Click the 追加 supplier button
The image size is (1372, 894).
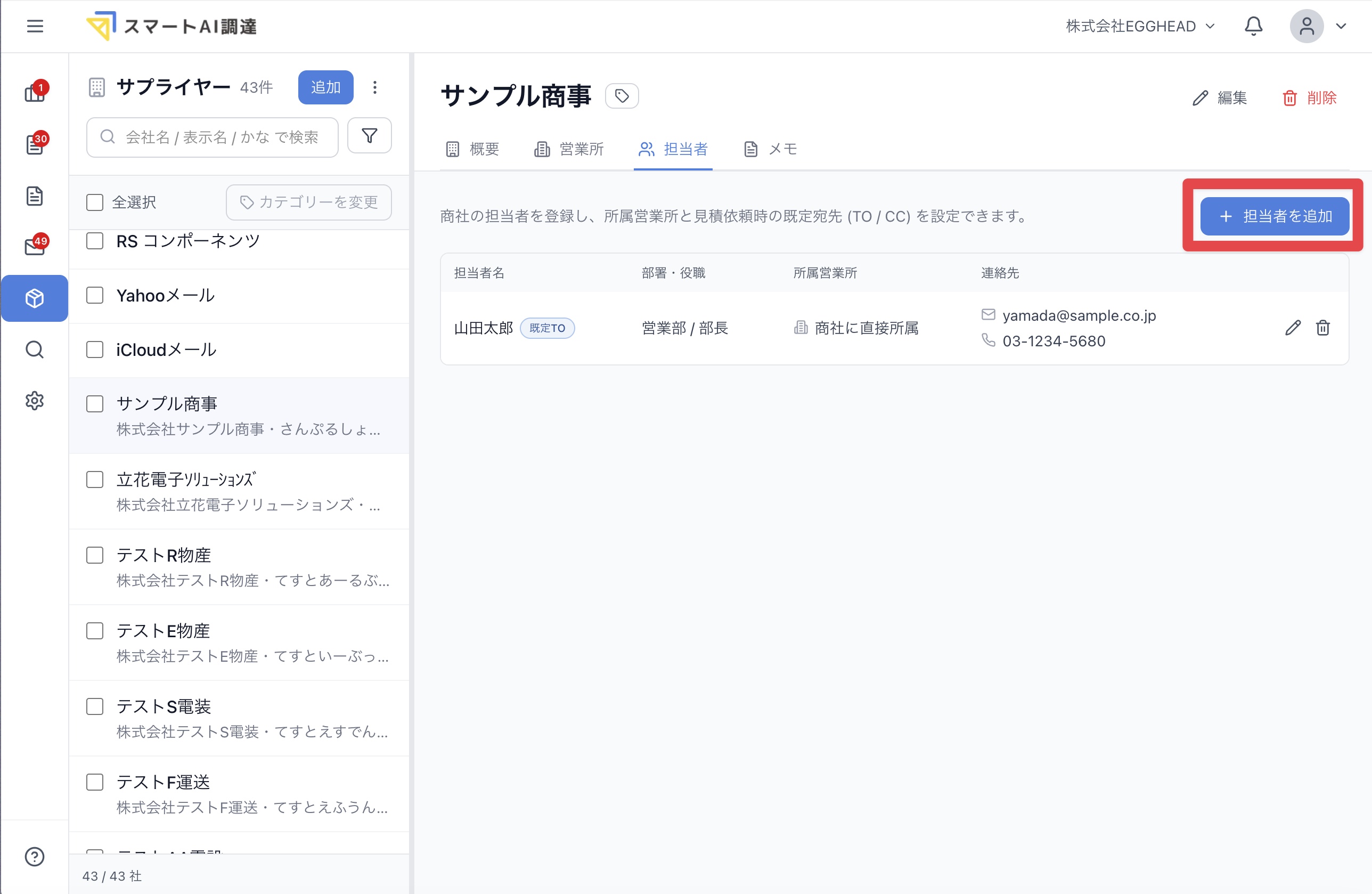point(326,87)
